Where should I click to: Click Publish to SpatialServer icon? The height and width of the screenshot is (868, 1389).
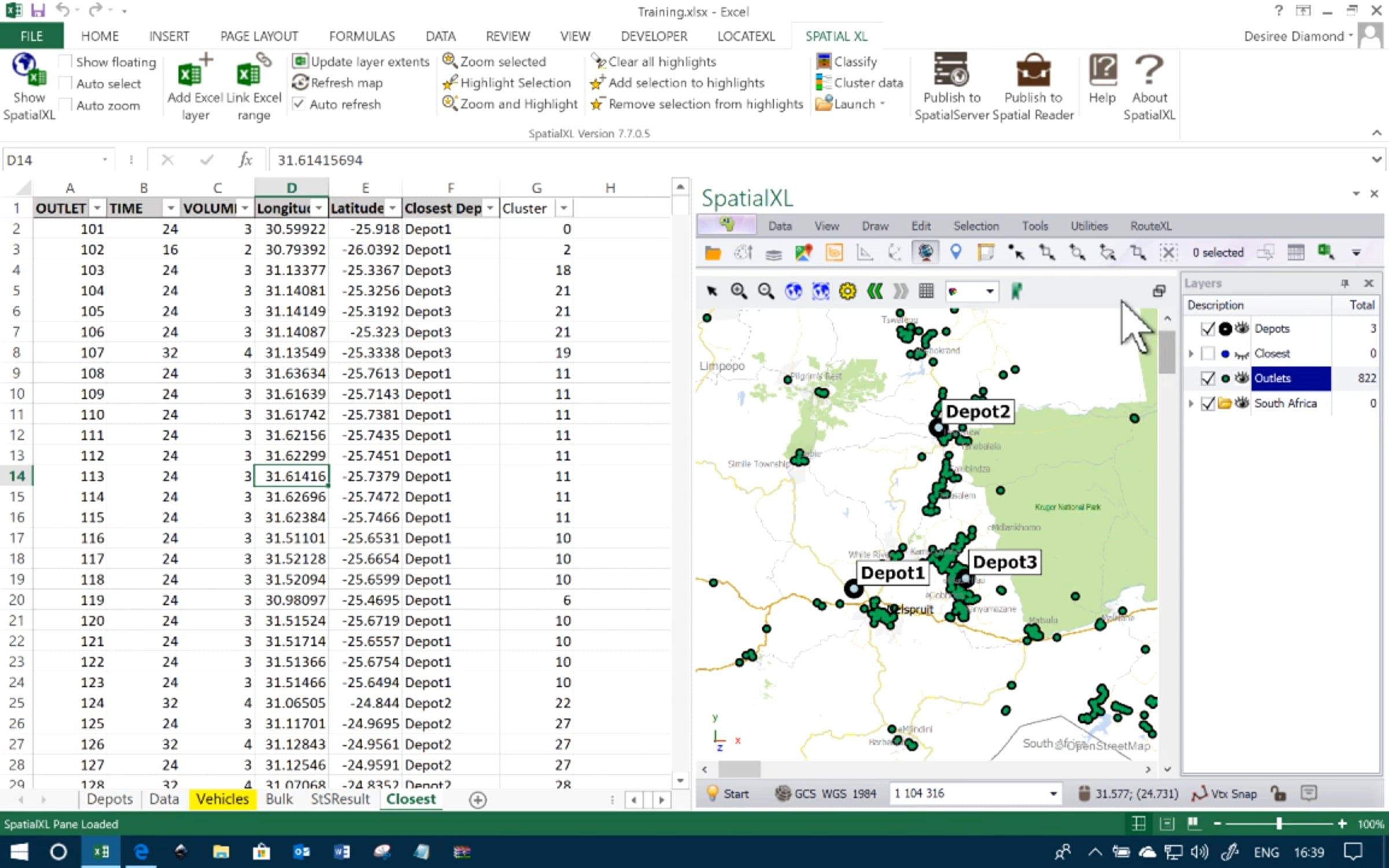pyautogui.click(x=951, y=71)
